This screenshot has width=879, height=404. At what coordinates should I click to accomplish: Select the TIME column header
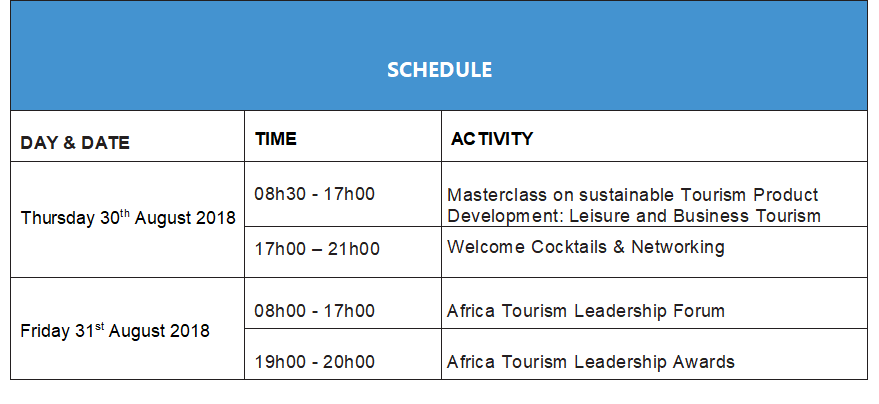(276, 139)
